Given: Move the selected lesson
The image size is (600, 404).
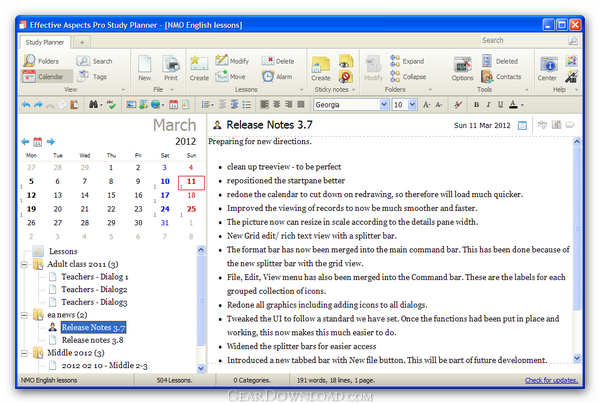Looking at the screenshot, I should pos(230,77).
